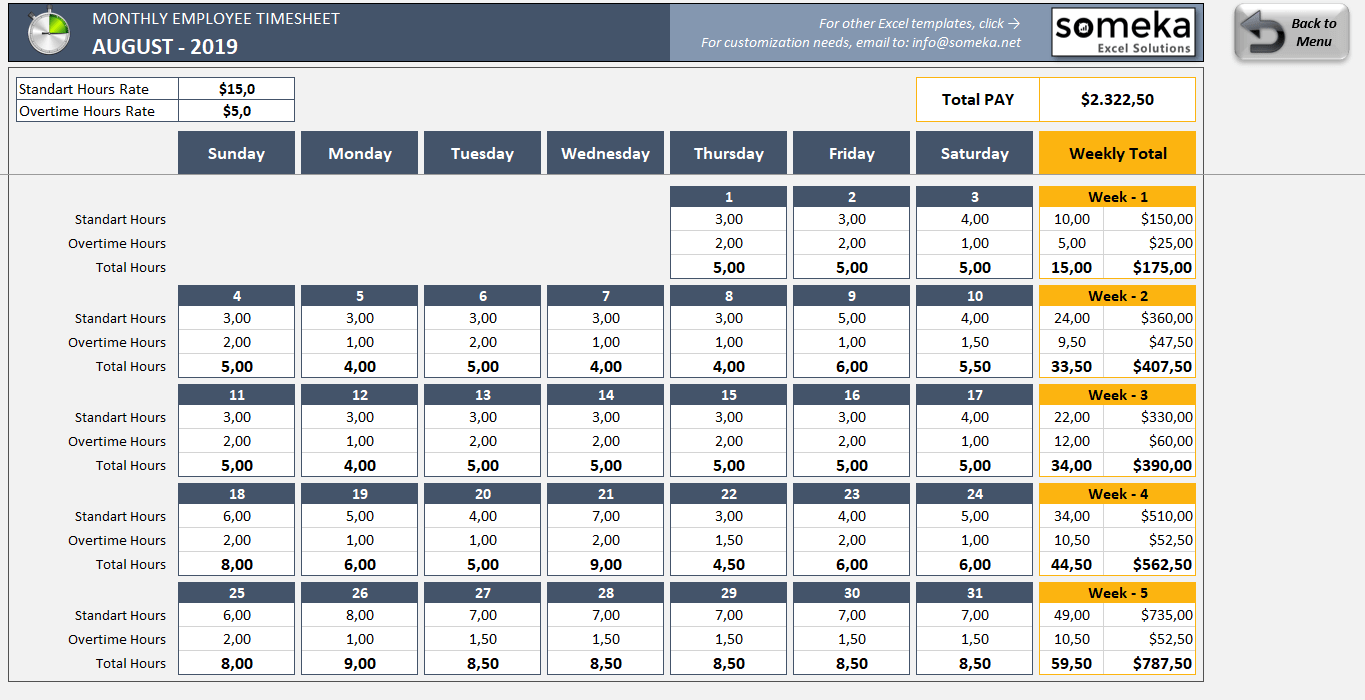Click standard hours cell for day 18
This screenshot has width=1365, height=700.
[x=236, y=516]
